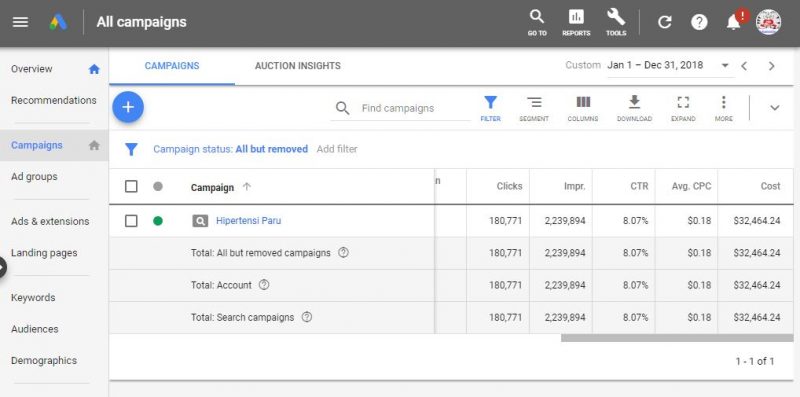The height and width of the screenshot is (397, 800).
Task: Open the Hipertensi Paru campaign link
Action: point(248,221)
